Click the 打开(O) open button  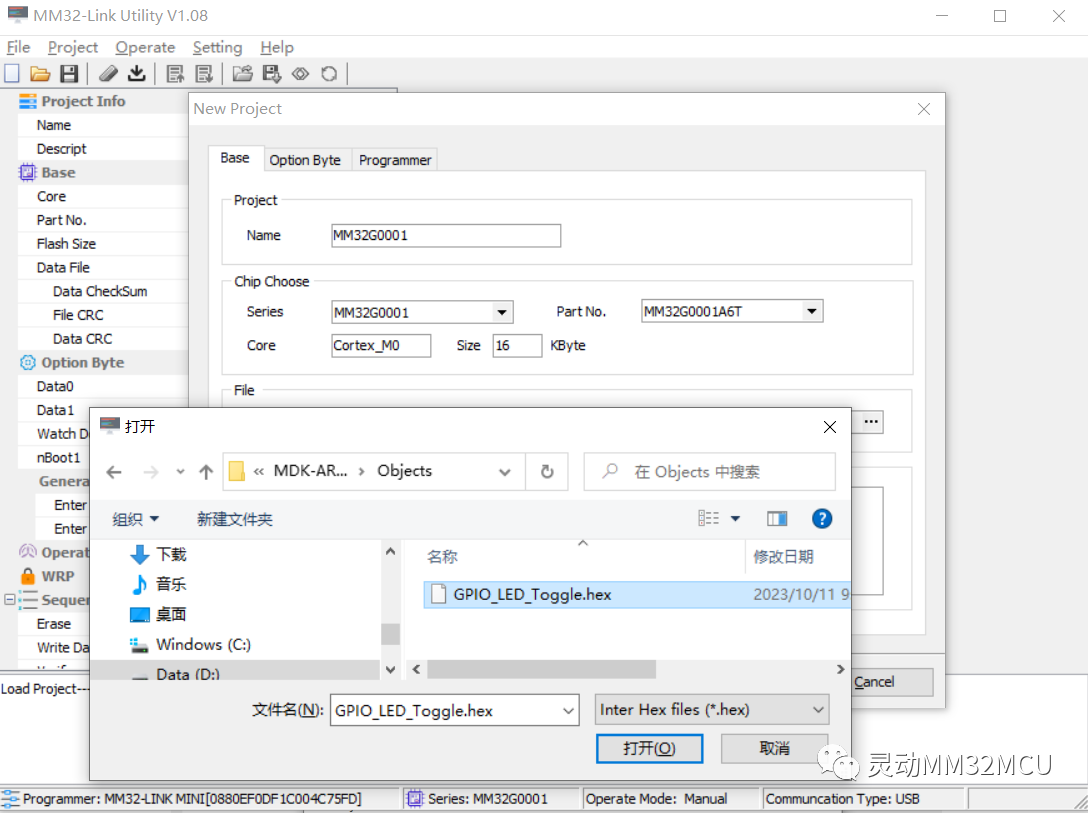649,748
